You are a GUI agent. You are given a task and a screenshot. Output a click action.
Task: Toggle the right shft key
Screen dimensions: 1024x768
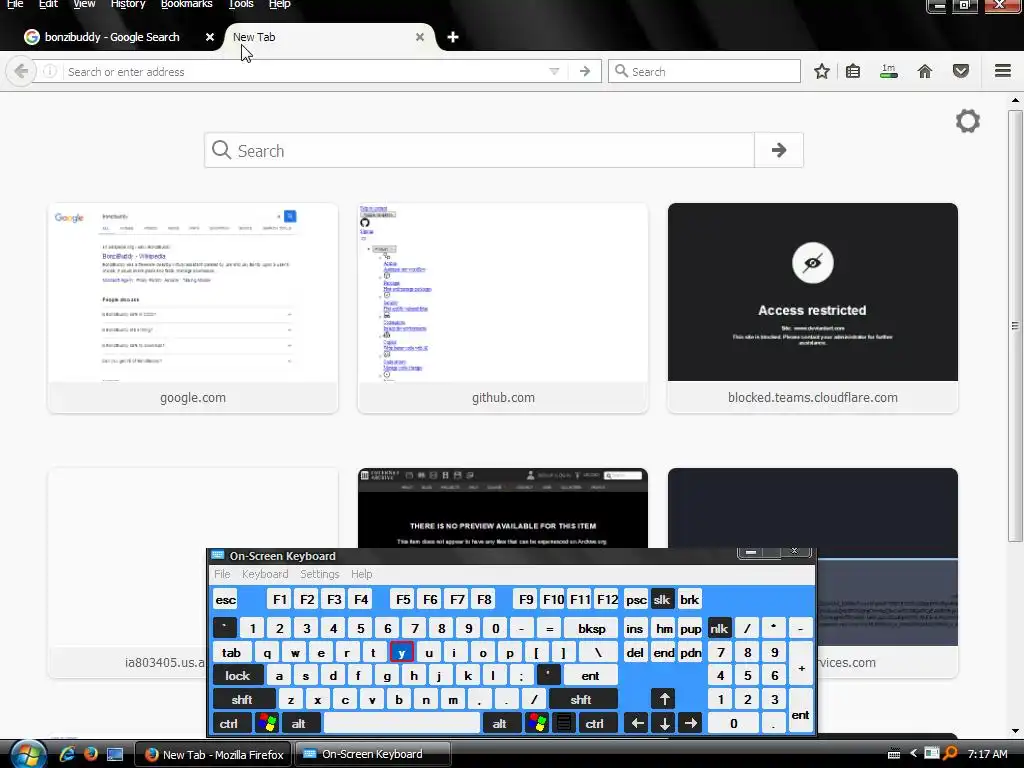coord(581,699)
